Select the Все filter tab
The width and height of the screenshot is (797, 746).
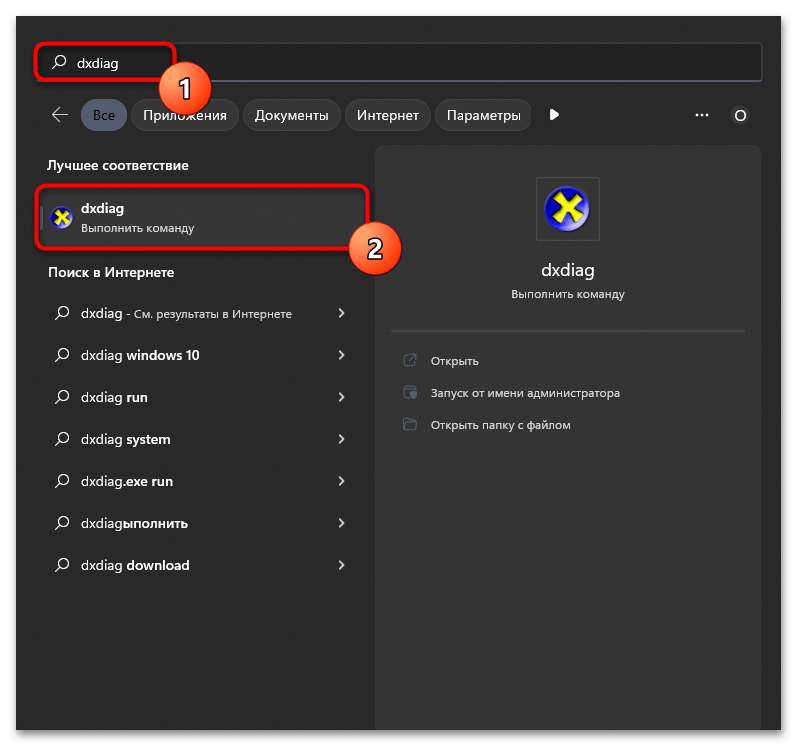[104, 115]
